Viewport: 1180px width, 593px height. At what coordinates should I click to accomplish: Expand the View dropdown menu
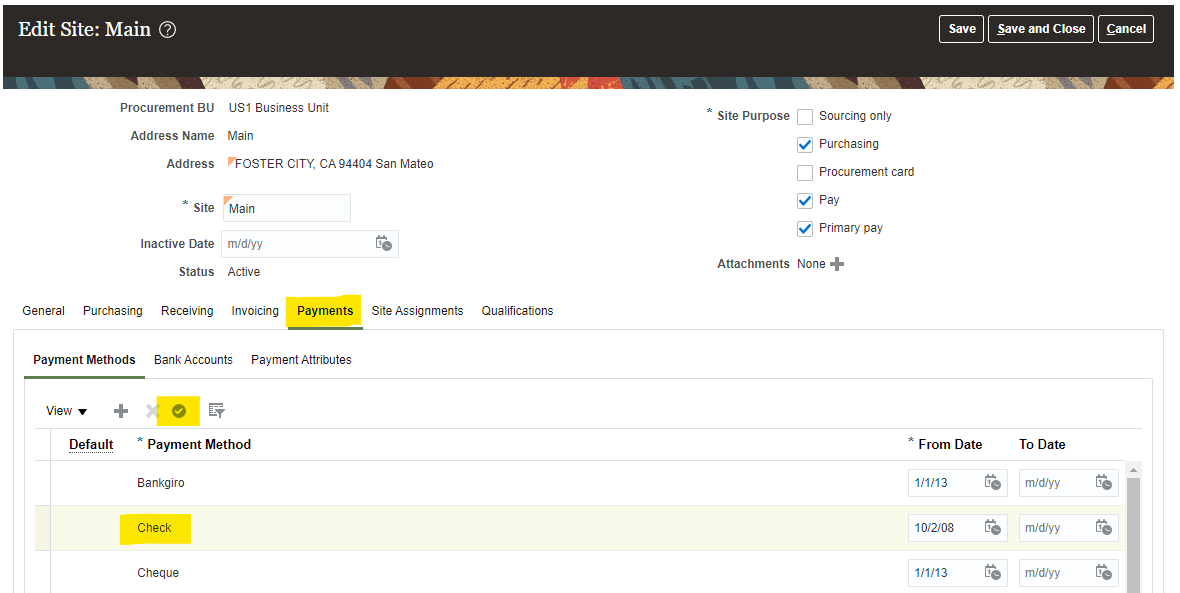pyautogui.click(x=67, y=411)
